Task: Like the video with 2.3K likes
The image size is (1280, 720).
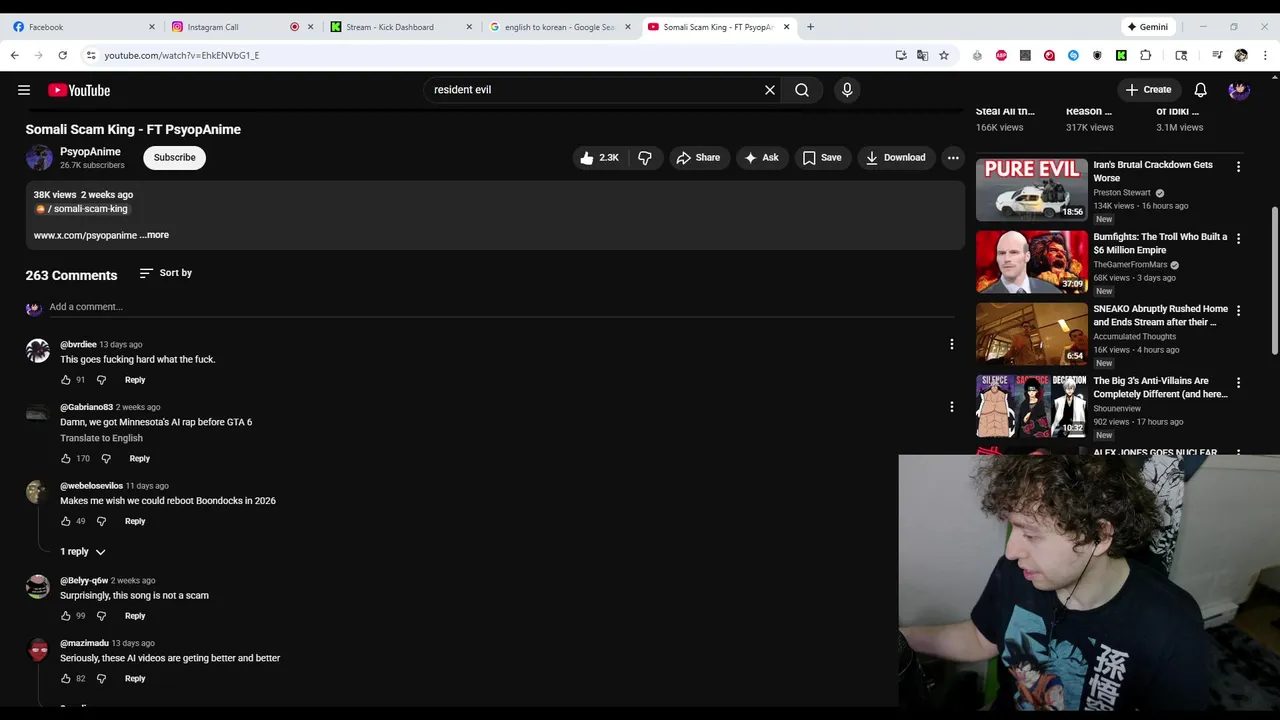Action: tap(599, 158)
